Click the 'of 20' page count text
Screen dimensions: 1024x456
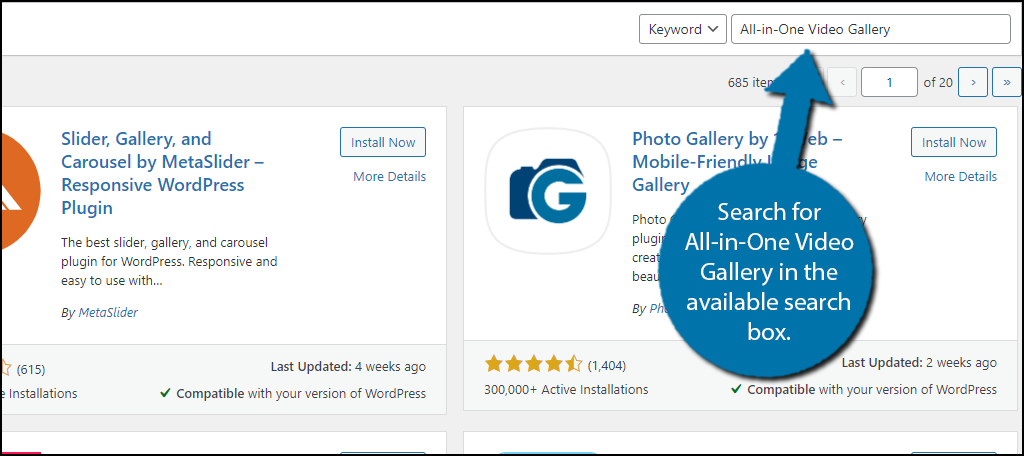938,82
